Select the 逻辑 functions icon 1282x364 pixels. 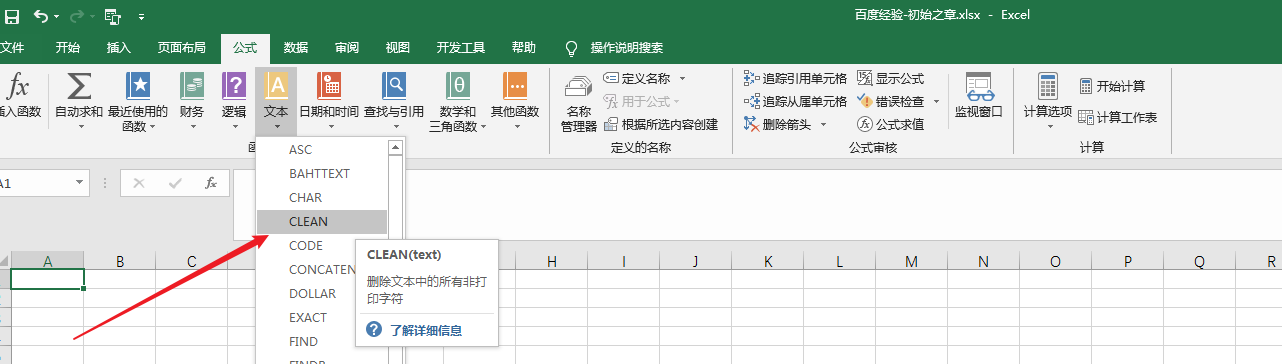click(233, 86)
